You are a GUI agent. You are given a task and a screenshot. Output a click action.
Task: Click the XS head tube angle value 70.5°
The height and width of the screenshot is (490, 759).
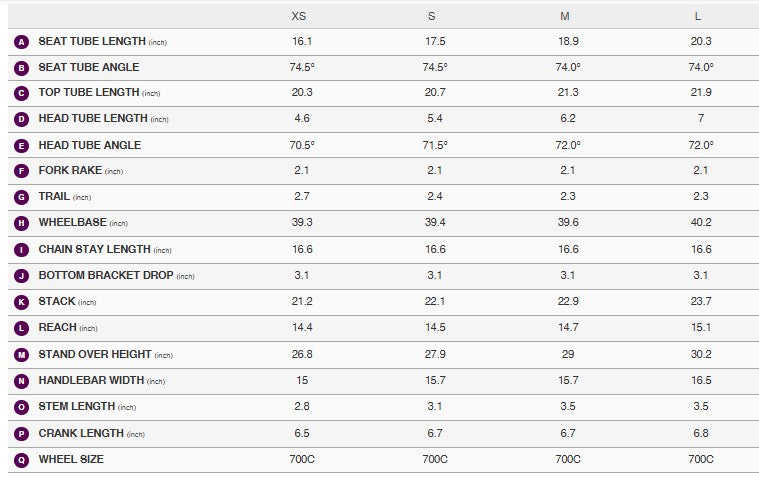pos(302,145)
